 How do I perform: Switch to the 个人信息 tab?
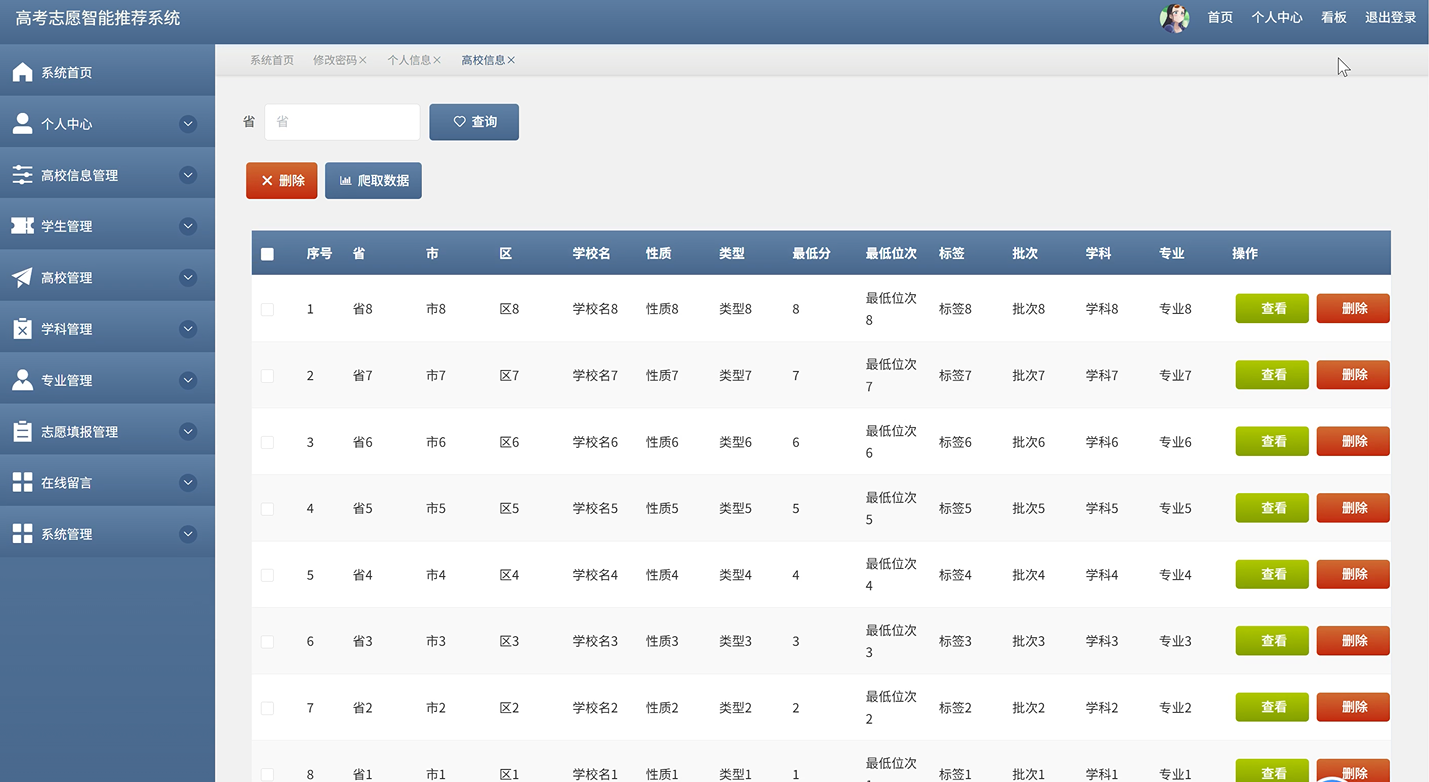(x=409, y=60)
